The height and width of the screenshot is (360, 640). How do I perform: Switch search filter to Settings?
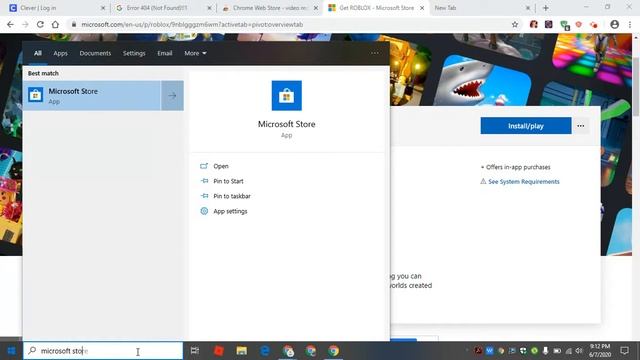pos(134,53)
